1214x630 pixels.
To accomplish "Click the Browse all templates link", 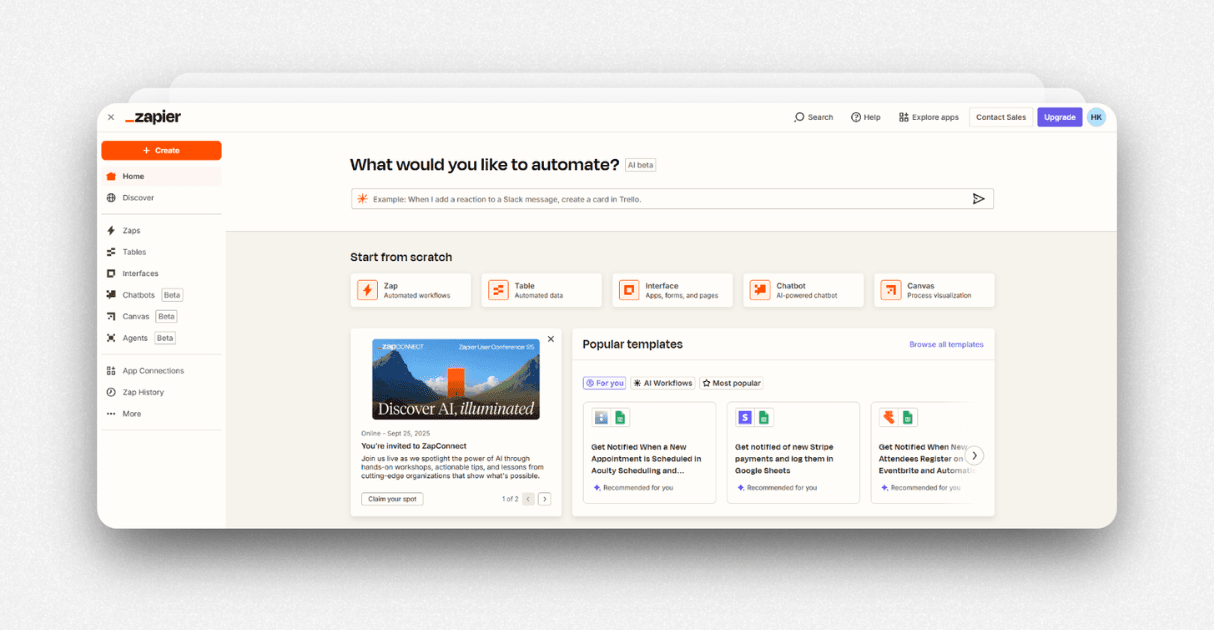I will click(946, 344).
